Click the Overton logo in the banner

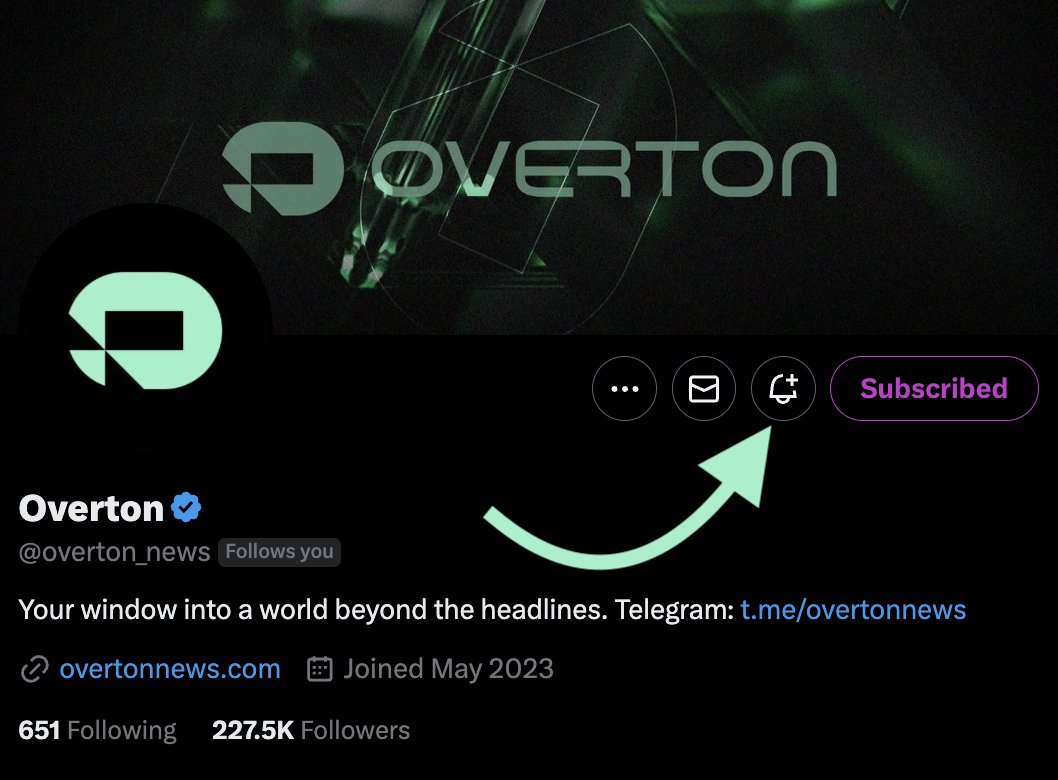click(x=530, y=169)
